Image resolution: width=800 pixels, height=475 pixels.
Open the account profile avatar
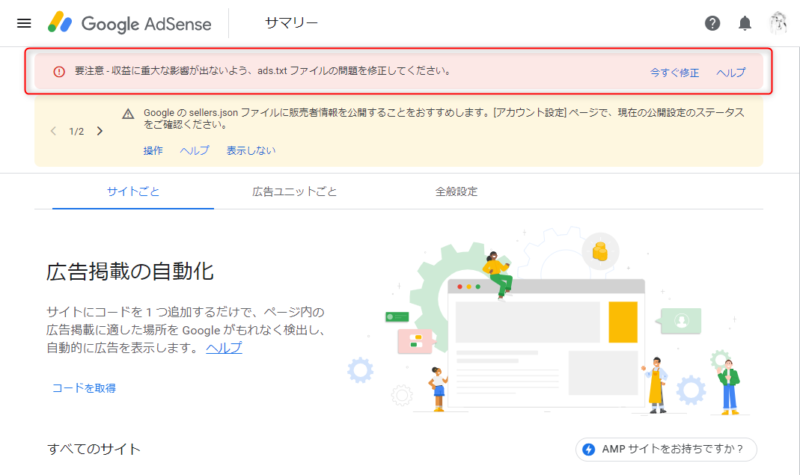point(778,23)
